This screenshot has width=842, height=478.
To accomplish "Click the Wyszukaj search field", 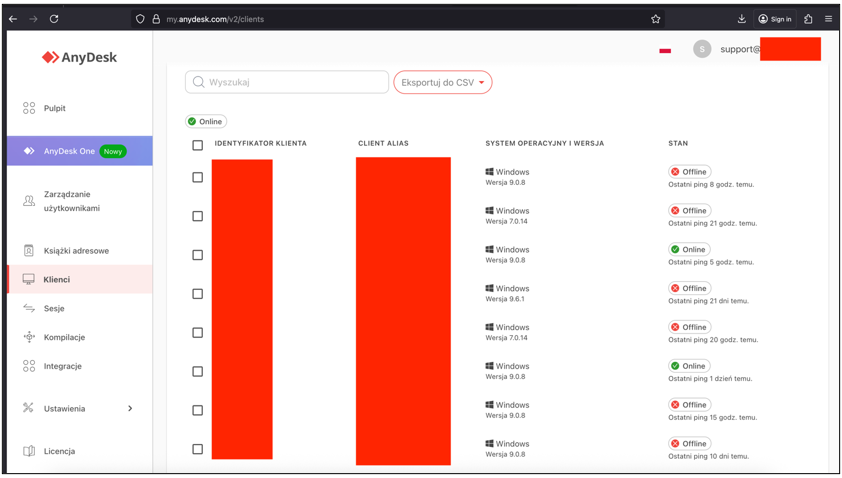I will (x=287, y=82).
